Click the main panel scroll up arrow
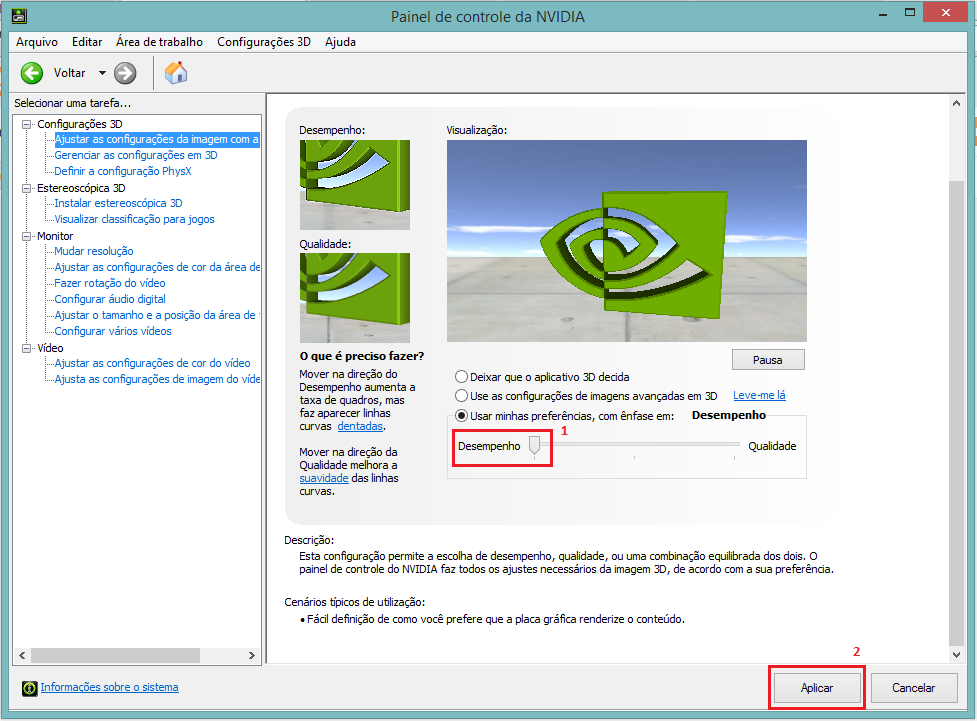Viewport: 977px width, 721px height. (x=956, y=103)
